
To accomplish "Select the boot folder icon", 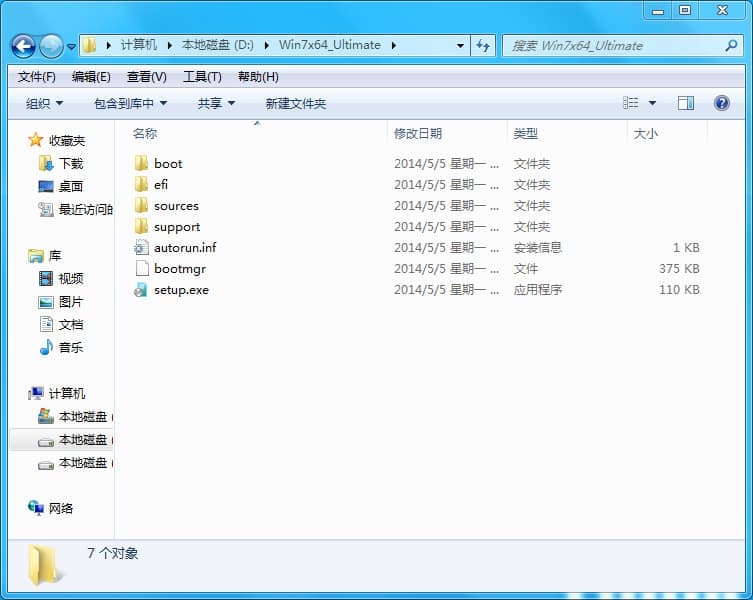I will pyautogui.click(x=141, y=163).
